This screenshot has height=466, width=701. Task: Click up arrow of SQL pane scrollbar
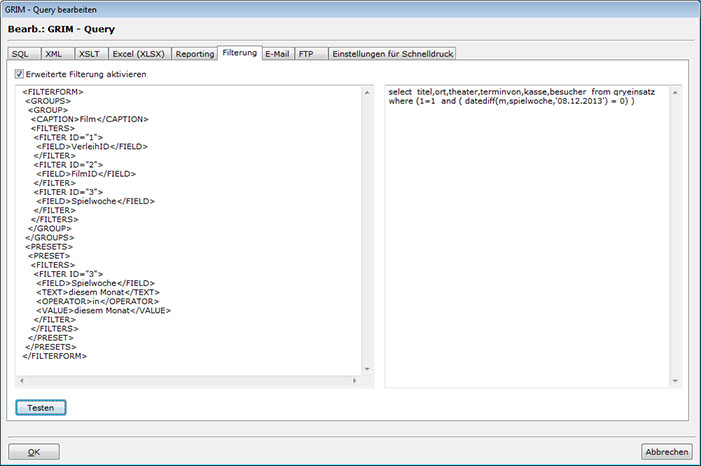point(676,93)
